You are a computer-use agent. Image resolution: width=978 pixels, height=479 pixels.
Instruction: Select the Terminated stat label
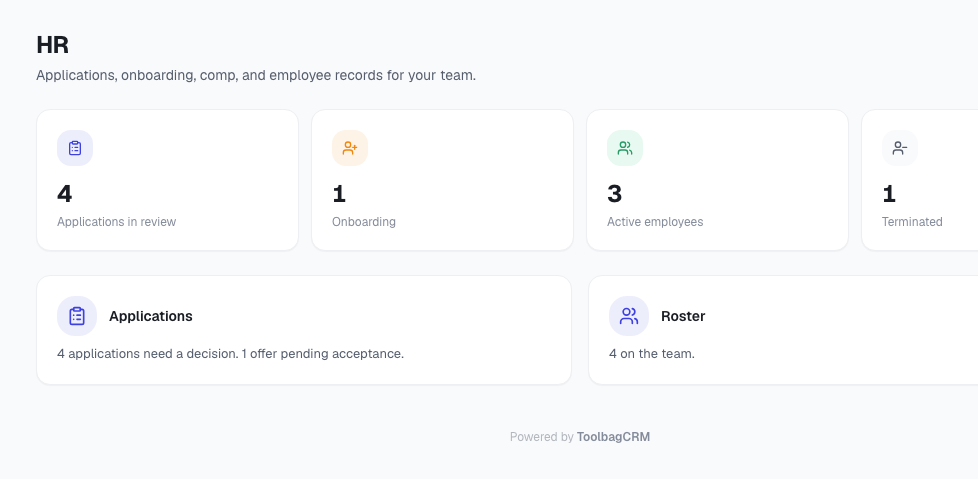(x=912, y=221)
